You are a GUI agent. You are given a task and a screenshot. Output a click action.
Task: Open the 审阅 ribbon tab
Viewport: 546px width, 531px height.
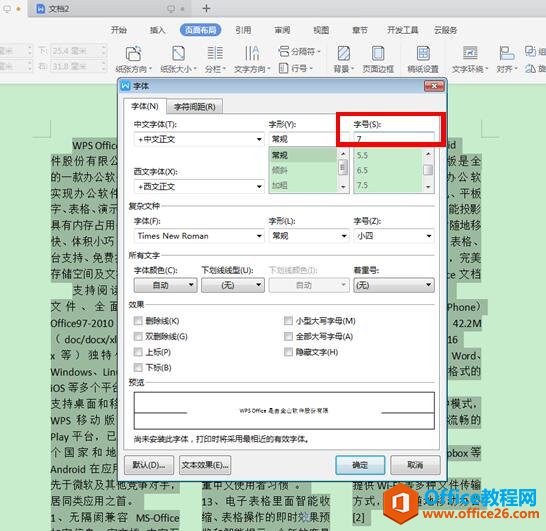click(282, 30)
